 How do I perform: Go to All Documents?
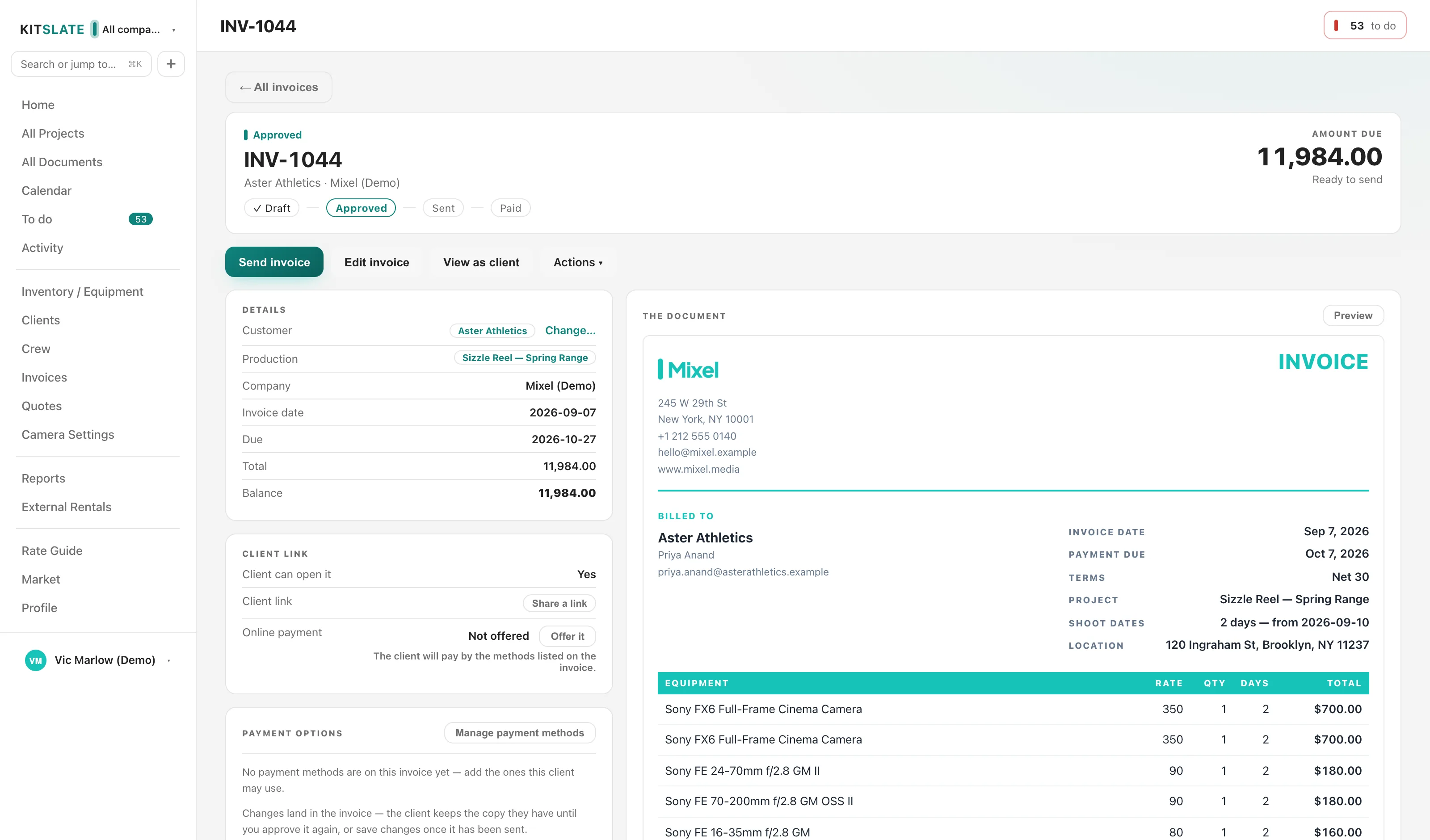click(x=62, y=162)
